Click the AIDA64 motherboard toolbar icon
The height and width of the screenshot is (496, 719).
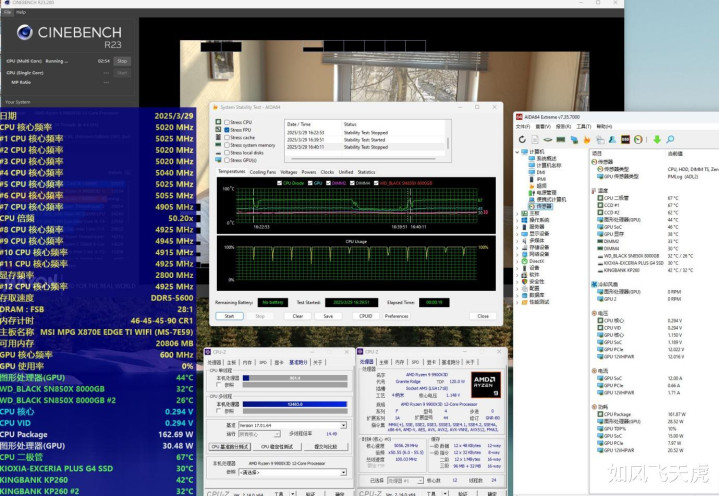tap(548, 139)
